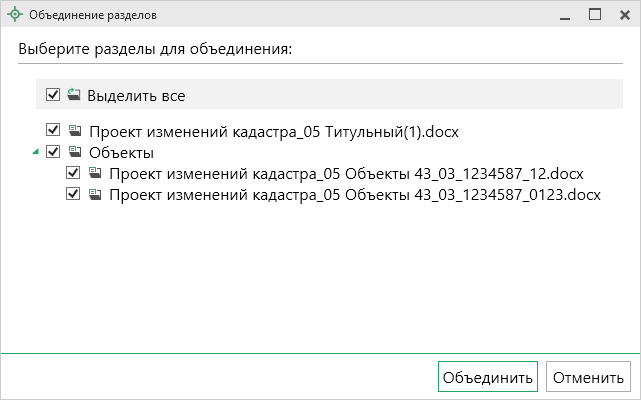Click the document icon next to Титульный(1).docx
This screenshot has width=641, height=400.
tap(74, 131)
